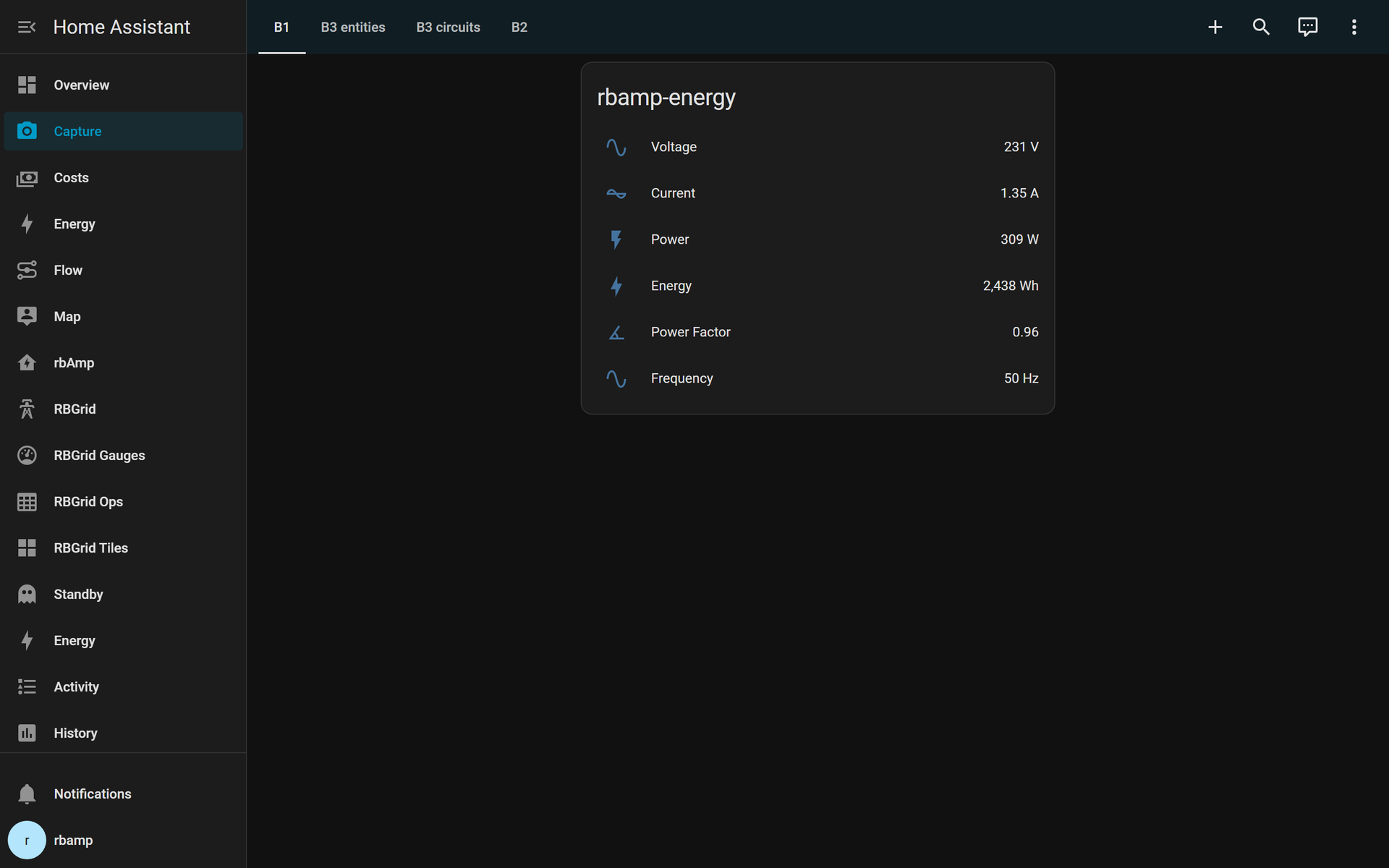Image resolution: width=1389 pixels, height=868 pixels.
Task: Switch to the B2 tab
Action: pyautogui.click(x=519, y=27)
